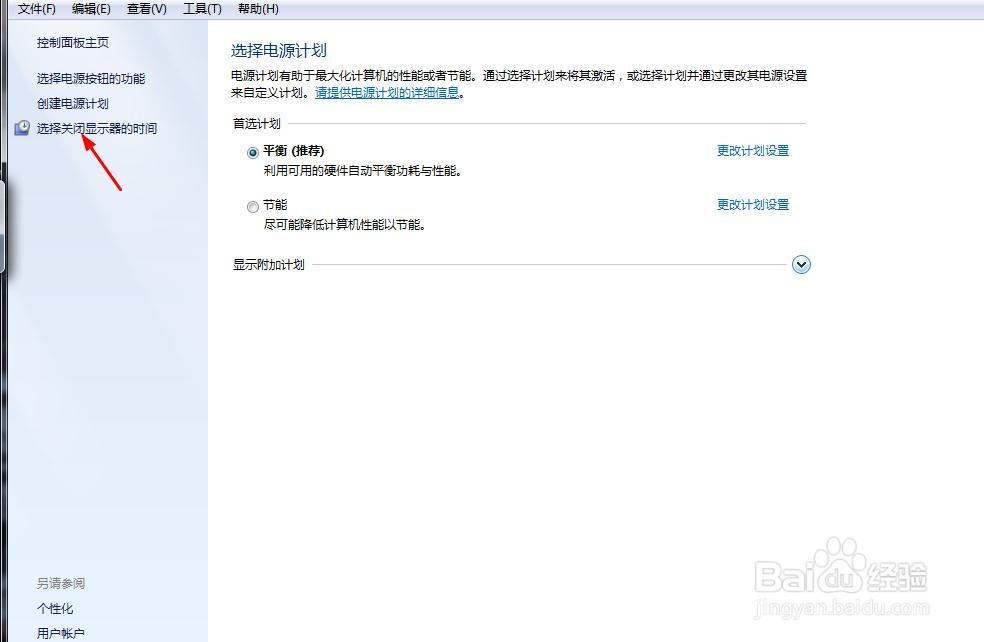更改"节能"计划的计划设置
The width and height of the screenshot is (984, 642).
coord(752,204)
